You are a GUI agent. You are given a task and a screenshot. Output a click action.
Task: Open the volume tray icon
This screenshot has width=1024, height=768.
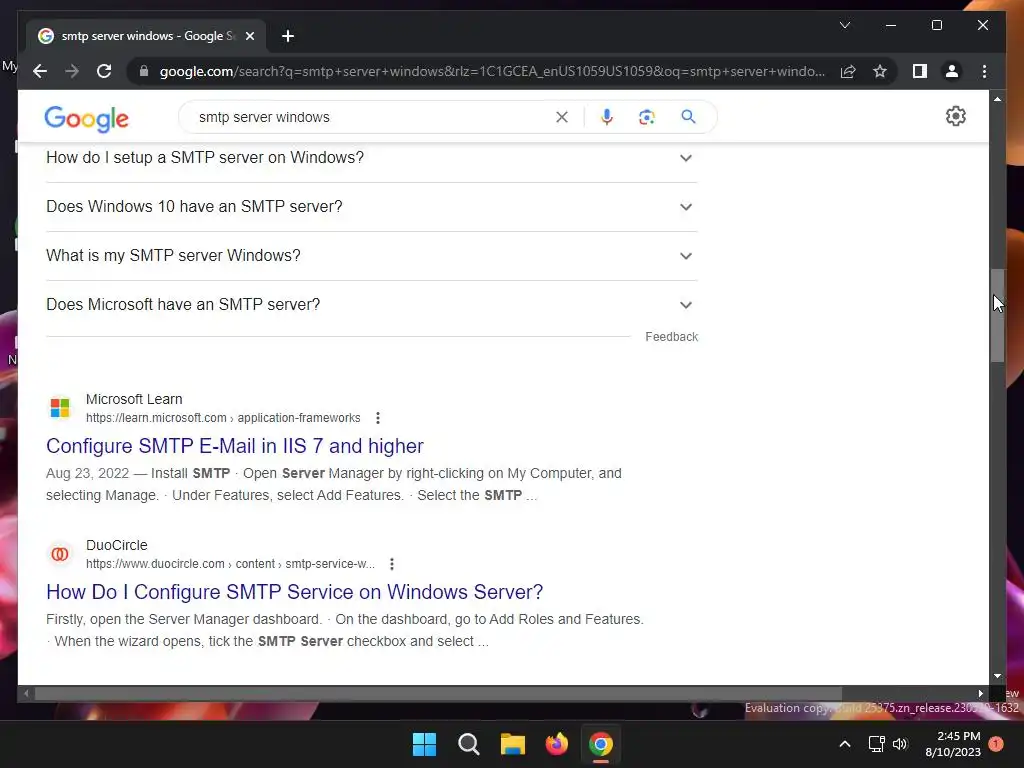click(900, 744)
